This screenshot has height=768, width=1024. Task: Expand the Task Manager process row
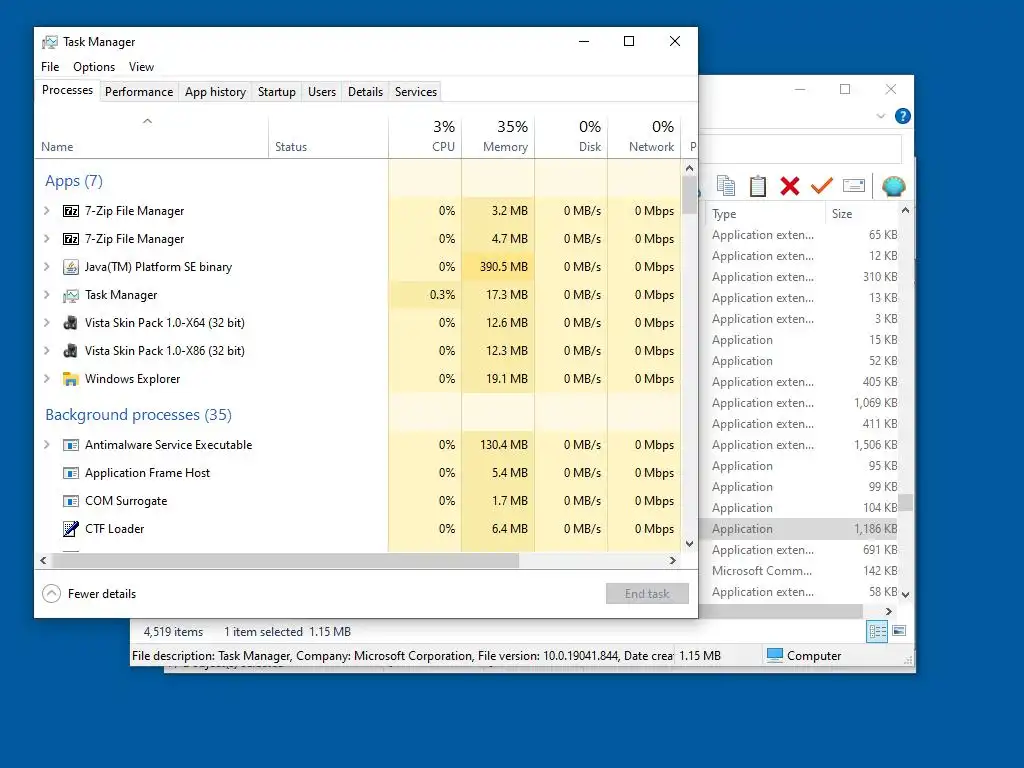(46, 295)
